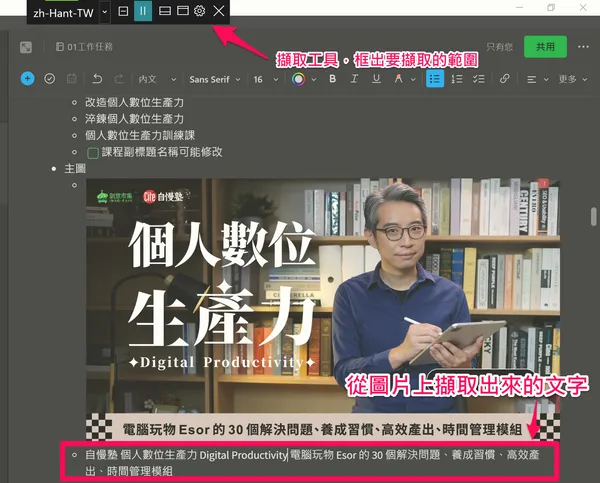The image size is (600, 483).
Task: Apply numbered list formatting
Action: click(457, 79)
